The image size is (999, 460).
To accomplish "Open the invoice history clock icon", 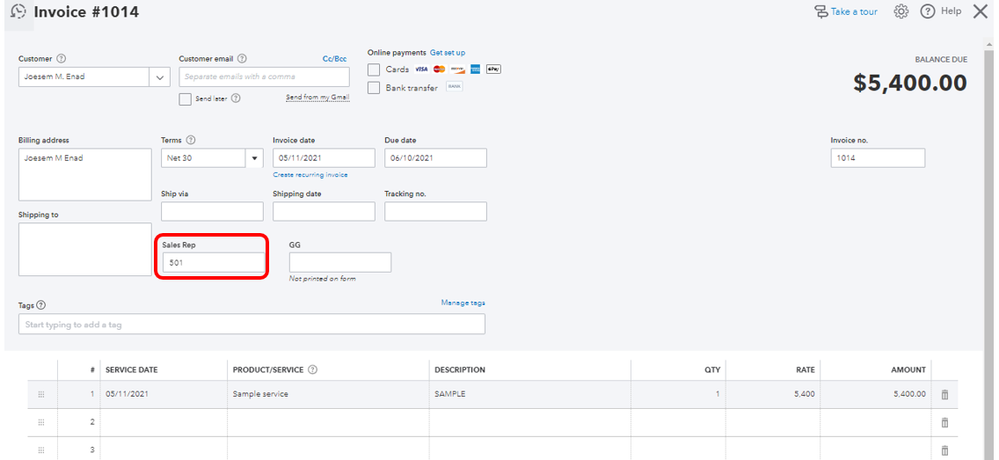I will pos(18,12).
